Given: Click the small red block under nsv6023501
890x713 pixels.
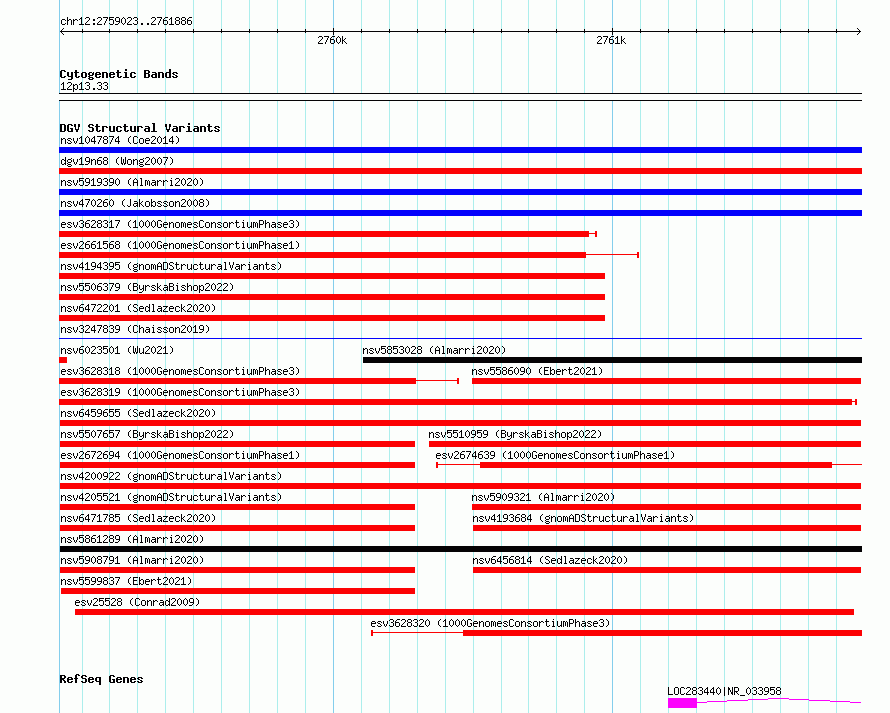Looking at the screenshot, I should tap(63, 360).
